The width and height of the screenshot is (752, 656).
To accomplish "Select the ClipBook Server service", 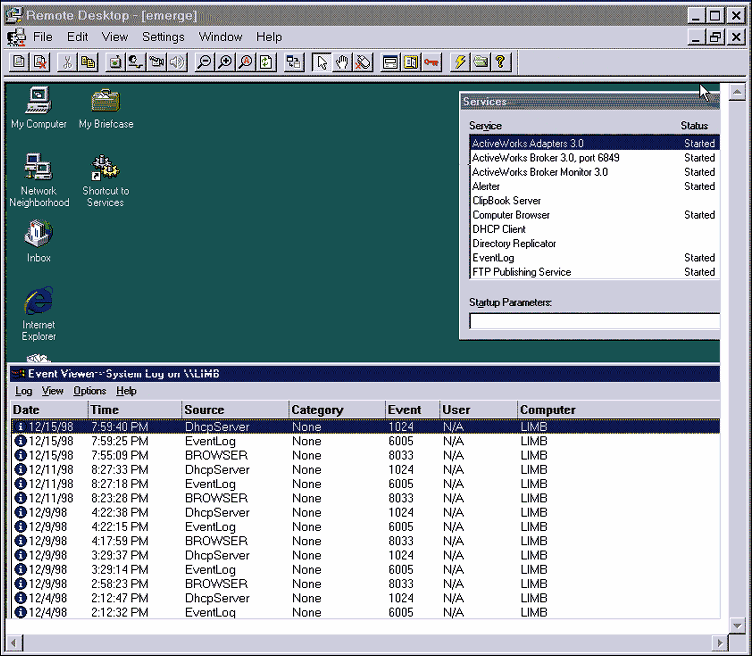I will 595,200.
